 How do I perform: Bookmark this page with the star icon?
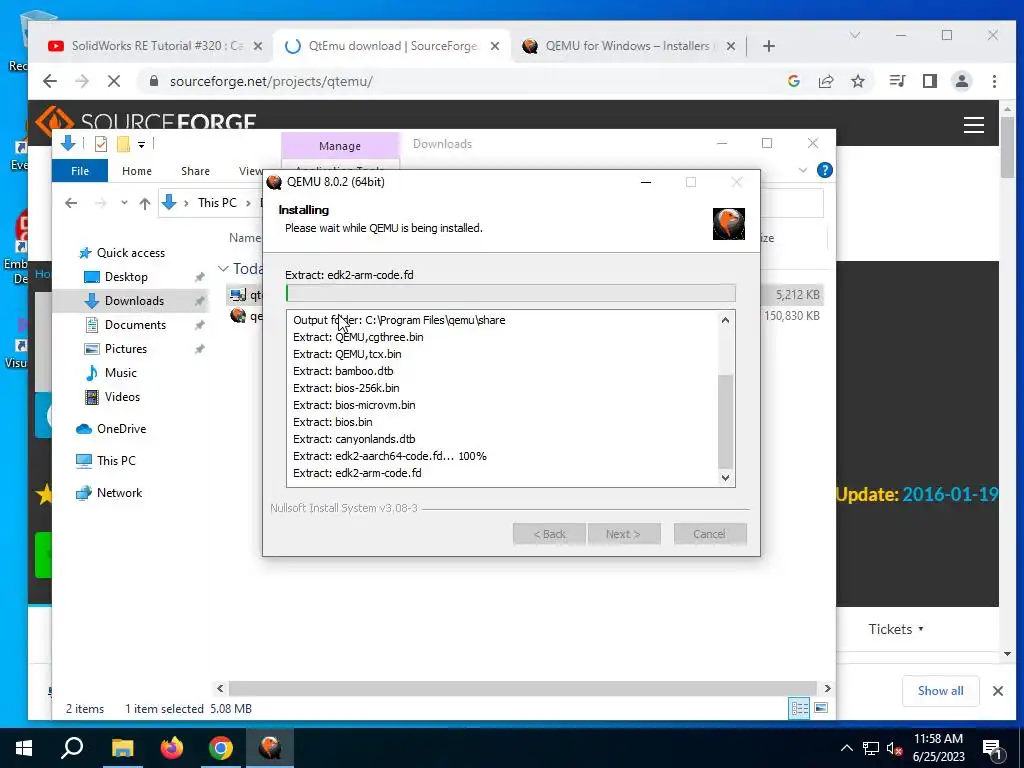(x=857, y=81)
